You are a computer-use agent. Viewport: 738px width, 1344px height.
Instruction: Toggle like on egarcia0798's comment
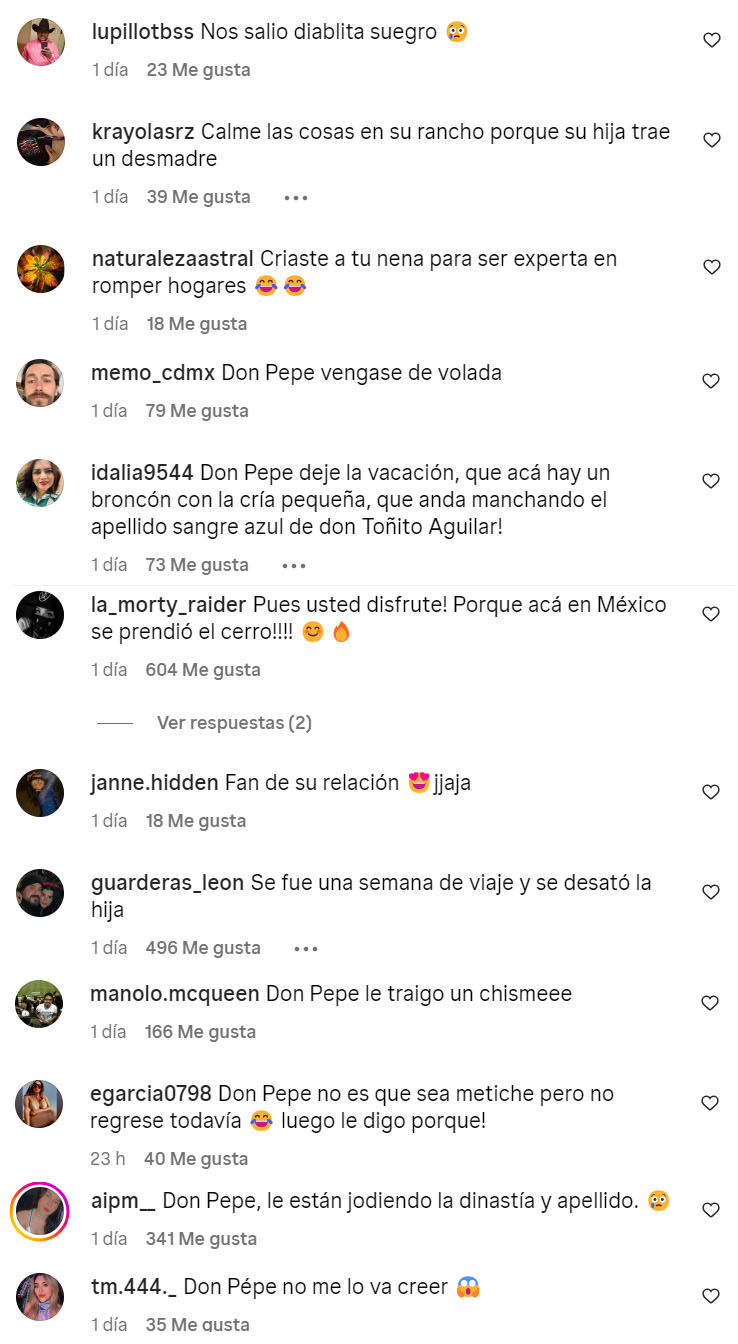(711, 1103)
